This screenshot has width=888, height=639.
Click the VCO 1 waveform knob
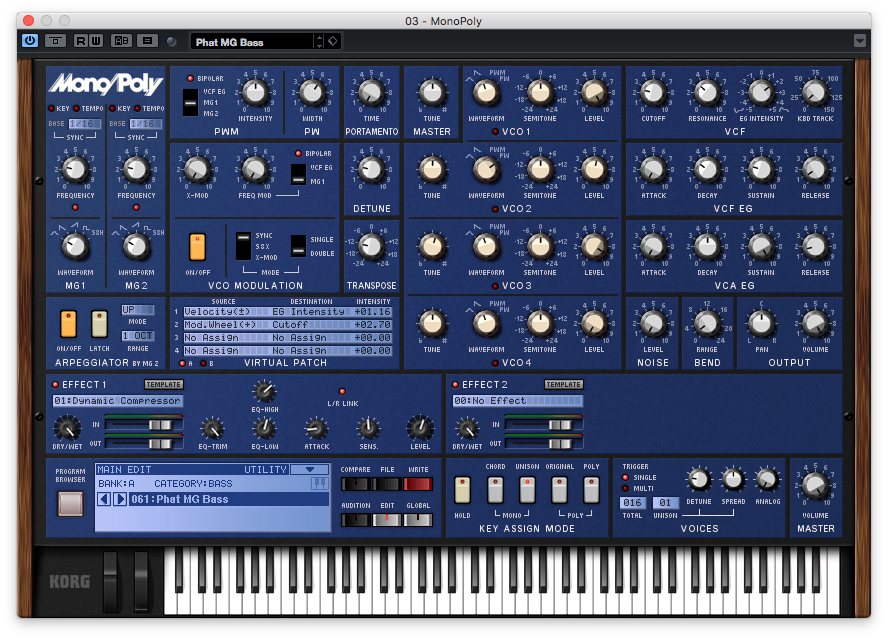pyautogui.click(x=486, y=92)
